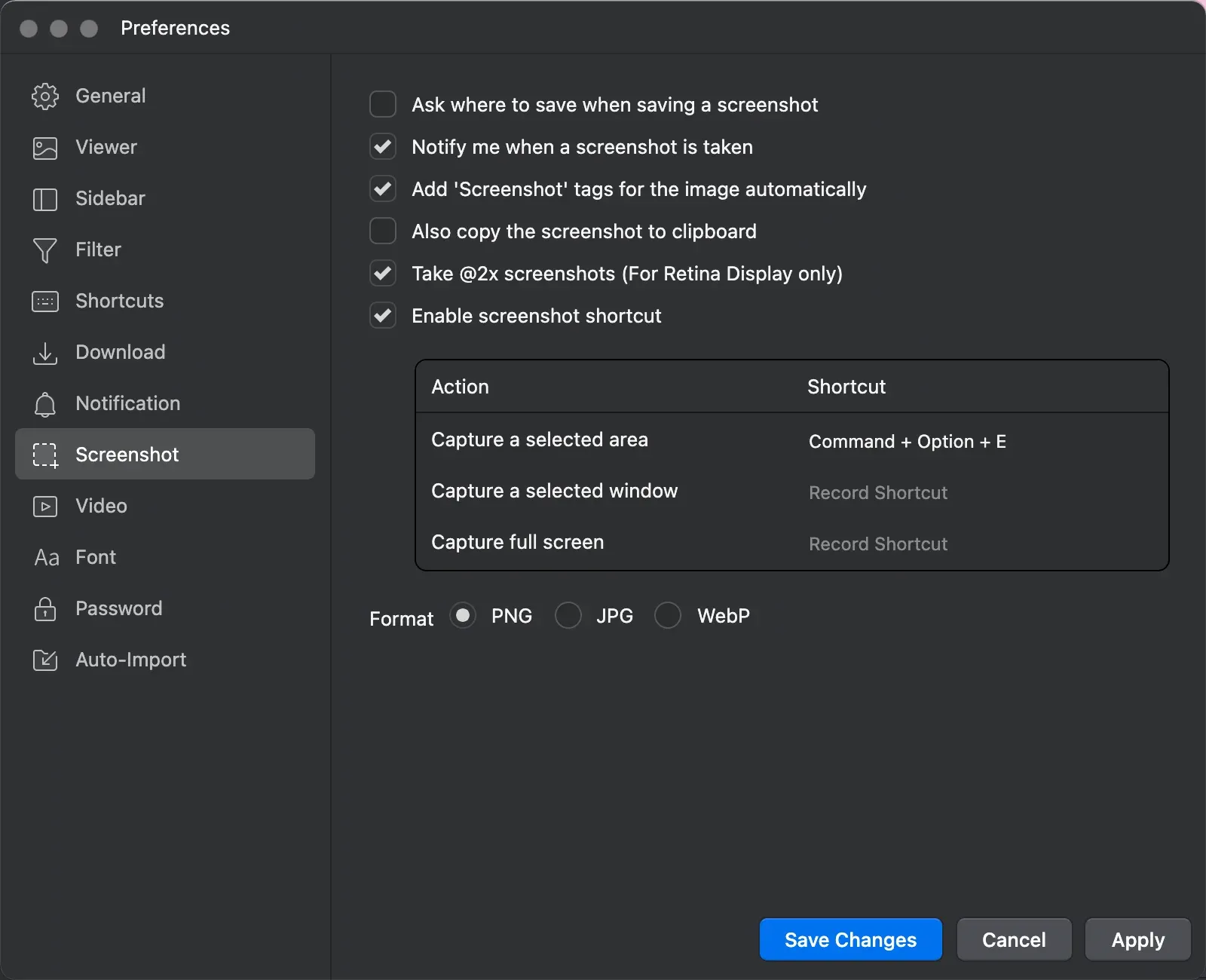Click the Screenshot dashed-selection icon
The height and width of the screenshot is (980, 1206).
pos(45,455)
